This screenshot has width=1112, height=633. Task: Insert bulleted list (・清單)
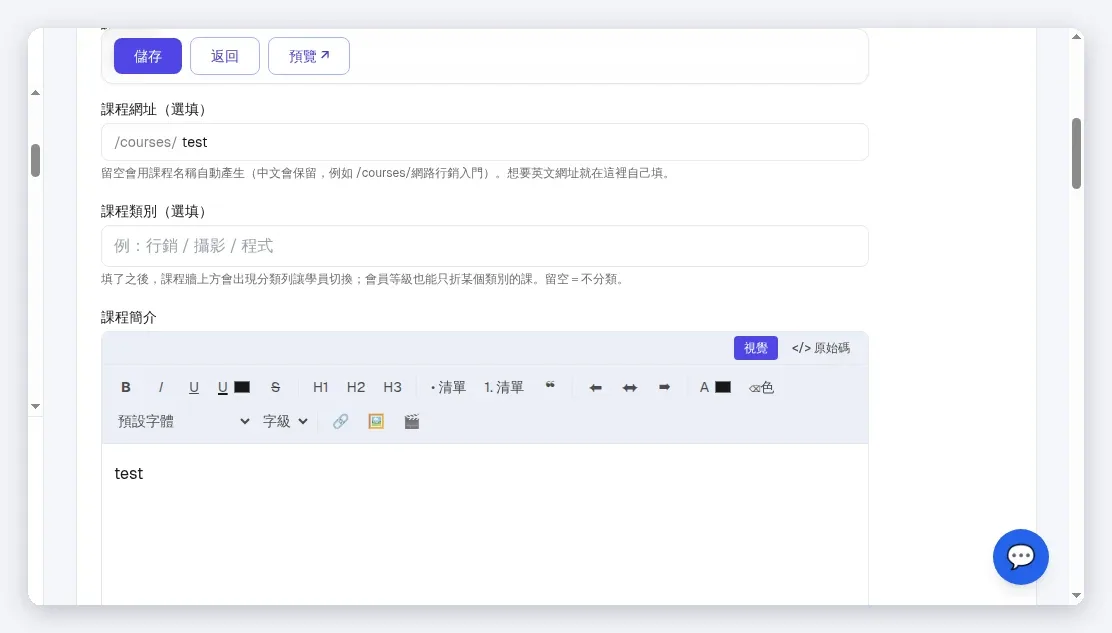(448, 387)
